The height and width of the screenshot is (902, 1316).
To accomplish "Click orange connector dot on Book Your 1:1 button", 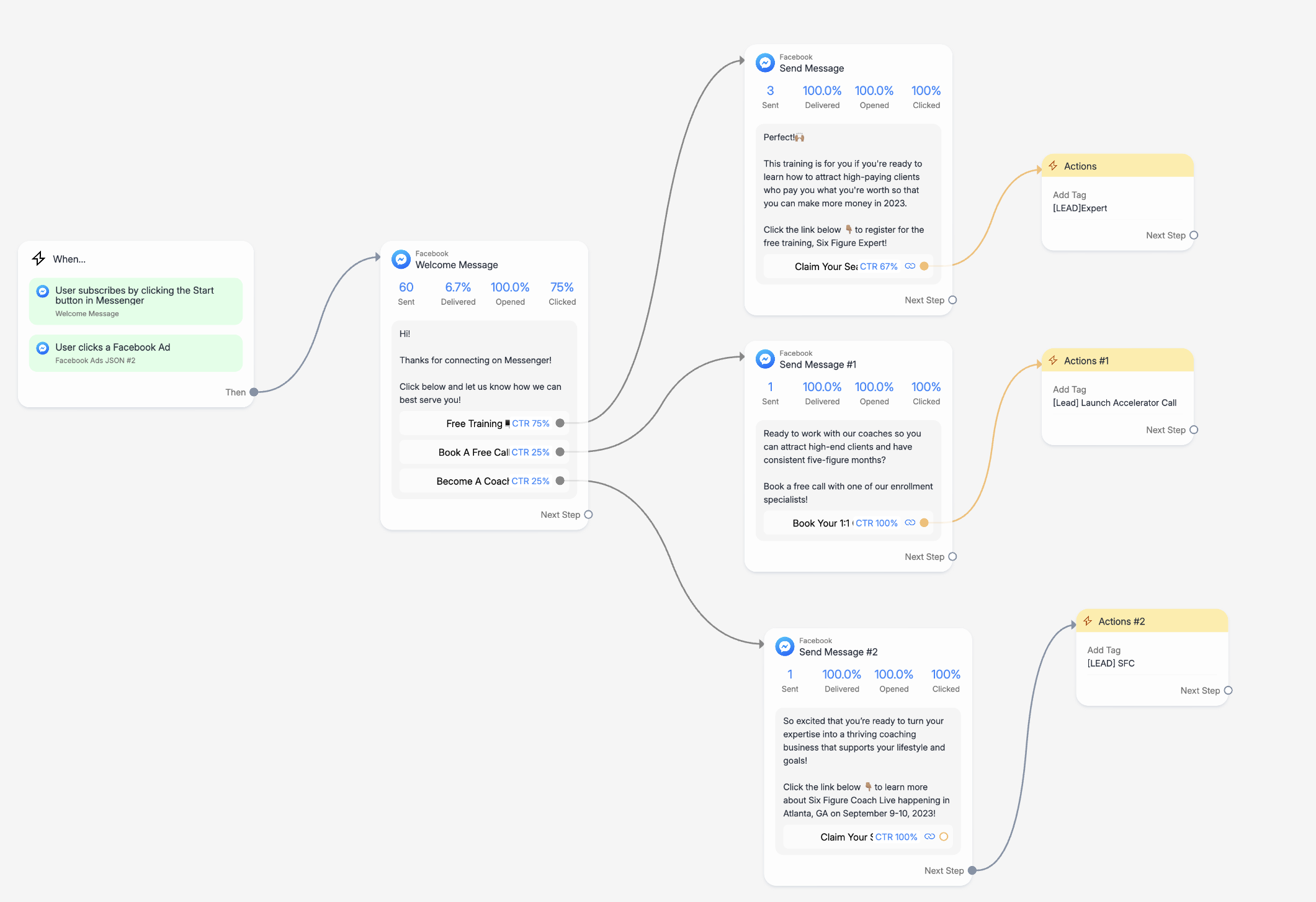I will pyautogui.click(x=924, y=523).
